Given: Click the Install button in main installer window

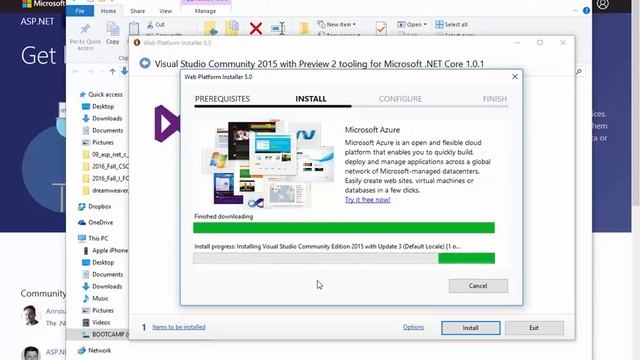Looking at the screenshot, I should [471, 328].
